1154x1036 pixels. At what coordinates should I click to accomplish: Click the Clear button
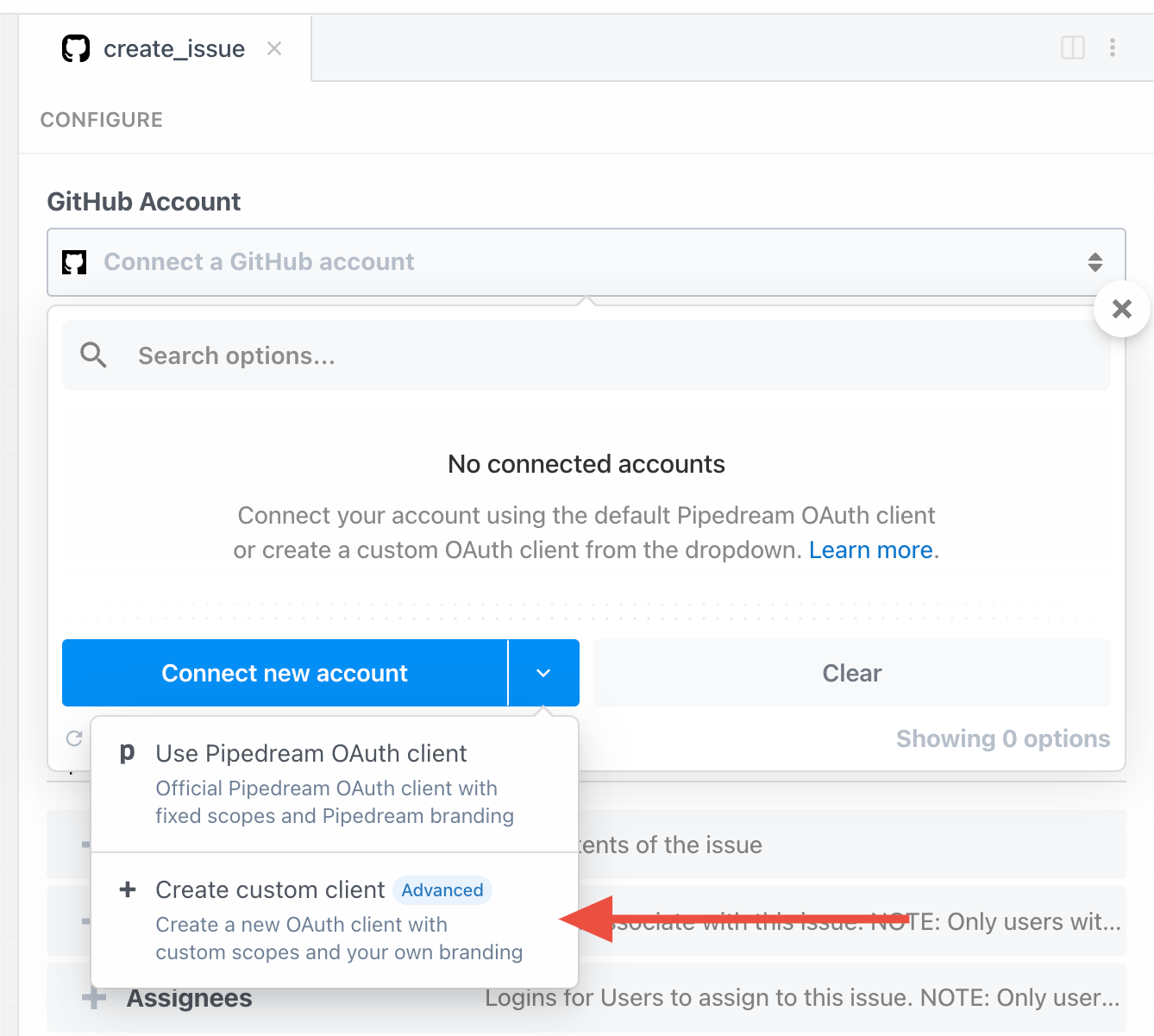pos(852,673)
